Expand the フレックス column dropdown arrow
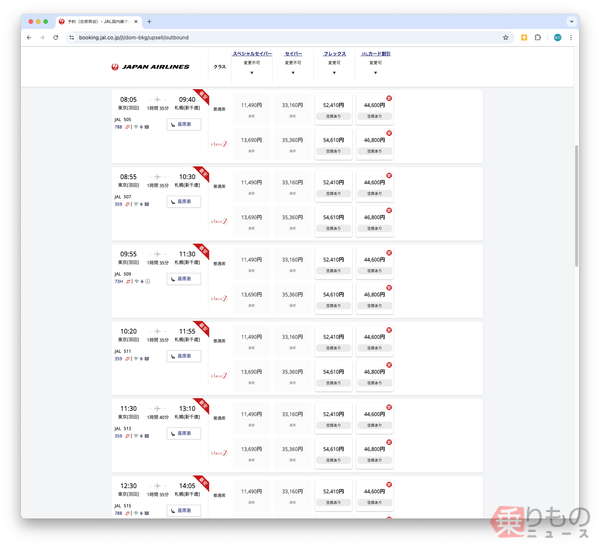Image resolution: width=600 pixels, height=546 pixels. (x=334, y=72)
